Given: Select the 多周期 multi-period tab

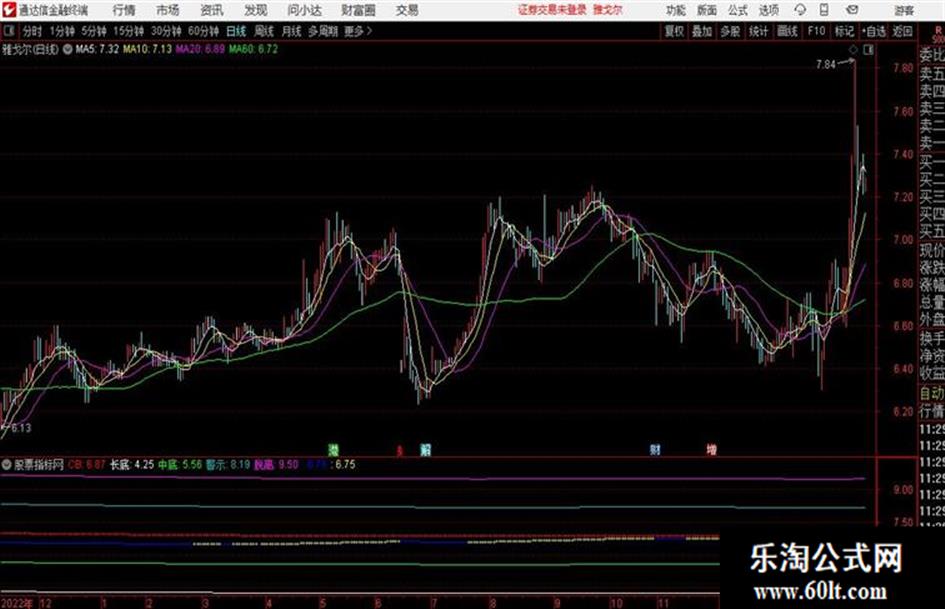Looking at the screenshot, I should tap(323, 31).
